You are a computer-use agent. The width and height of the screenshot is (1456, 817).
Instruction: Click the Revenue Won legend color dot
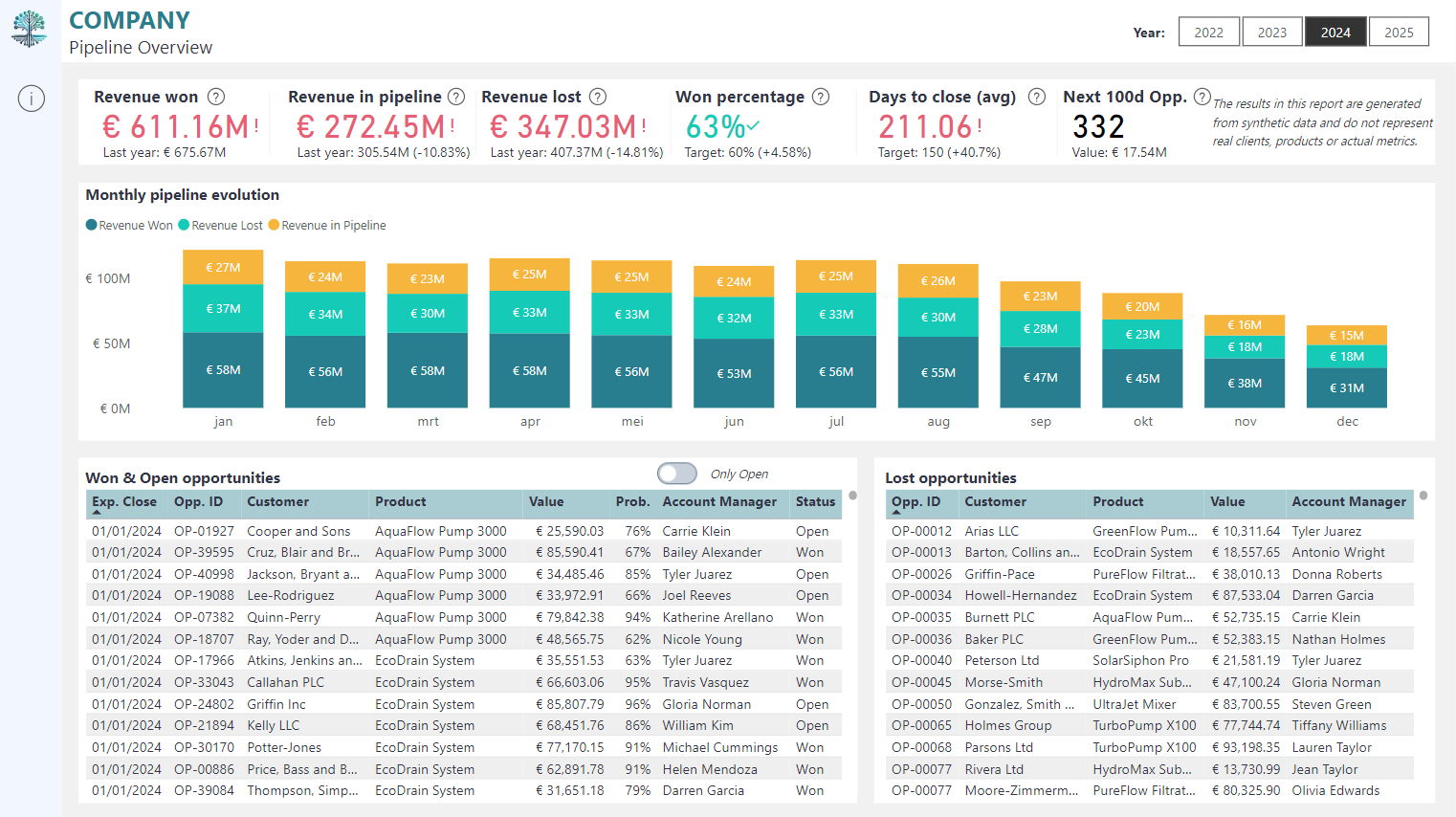[x=92, y=225]
